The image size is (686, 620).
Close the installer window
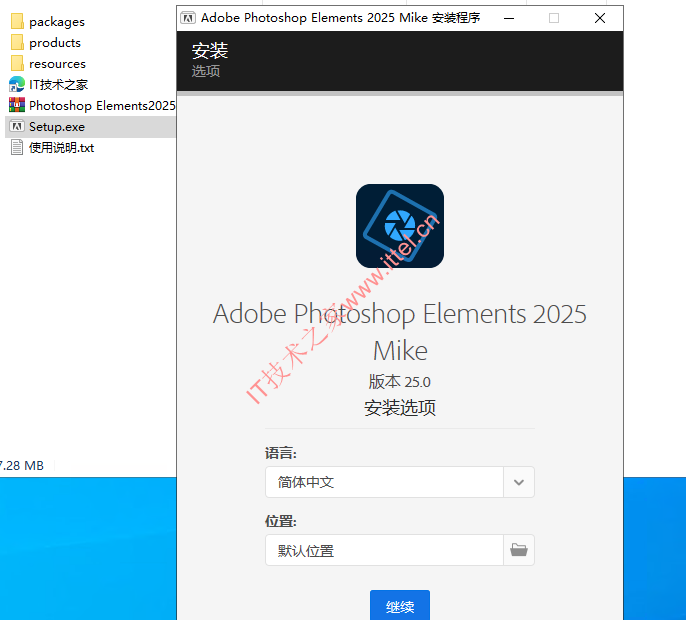[600, 18]
